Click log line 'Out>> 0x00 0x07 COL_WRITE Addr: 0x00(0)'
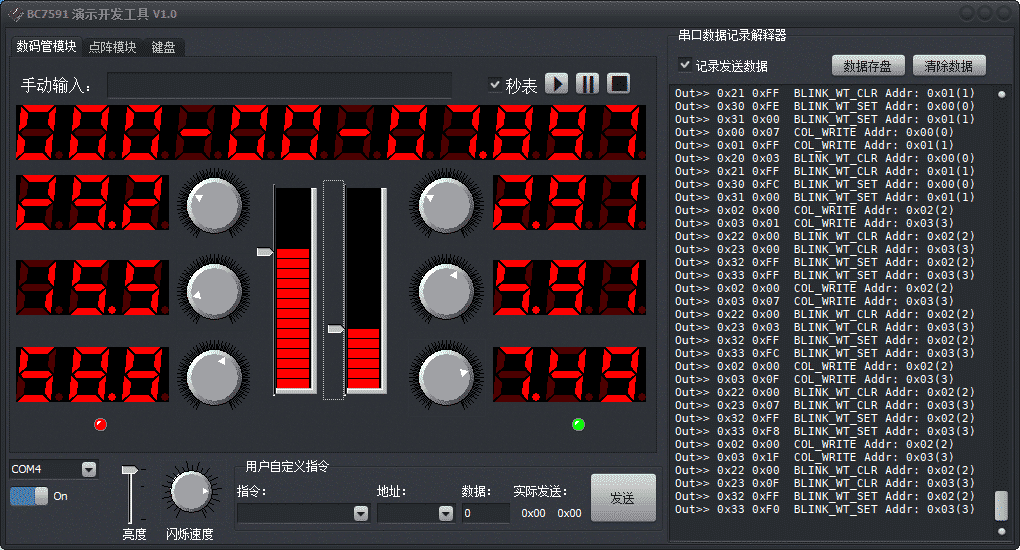1020x550 pixels. click(x=814, y=132)
